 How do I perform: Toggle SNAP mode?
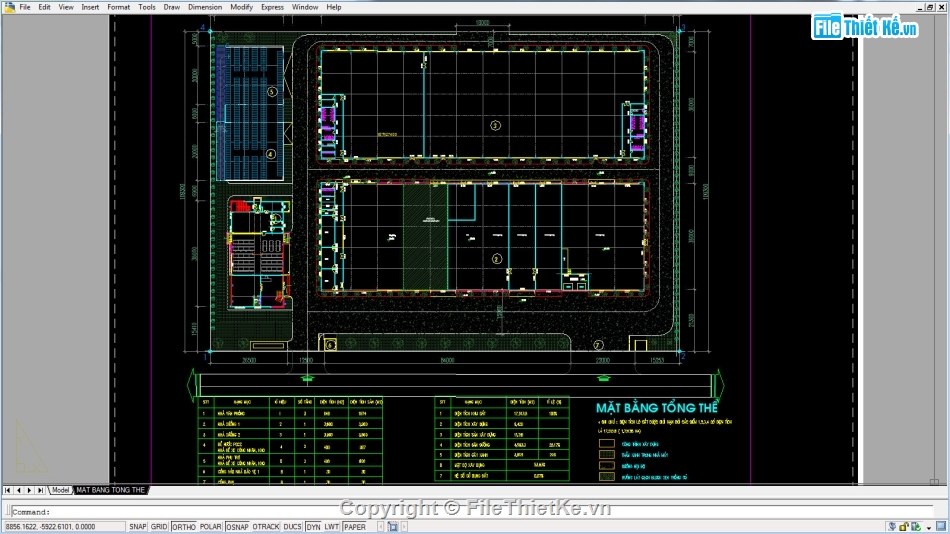coord(138,527)
